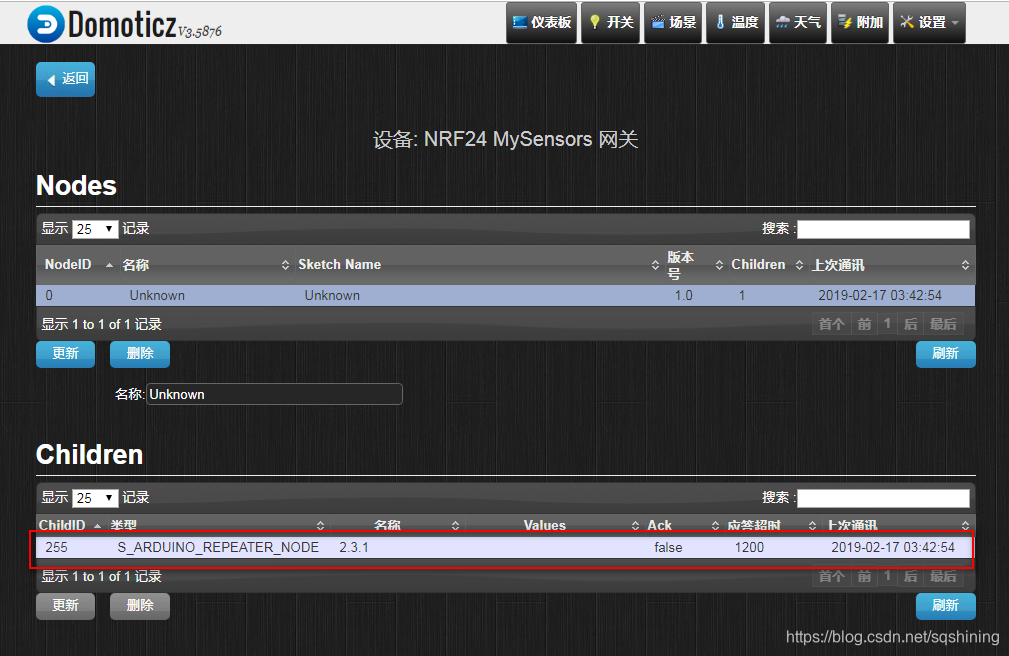Select child row S_ARDUINO_REPEATER_NODE

click(x=506, y=547)
